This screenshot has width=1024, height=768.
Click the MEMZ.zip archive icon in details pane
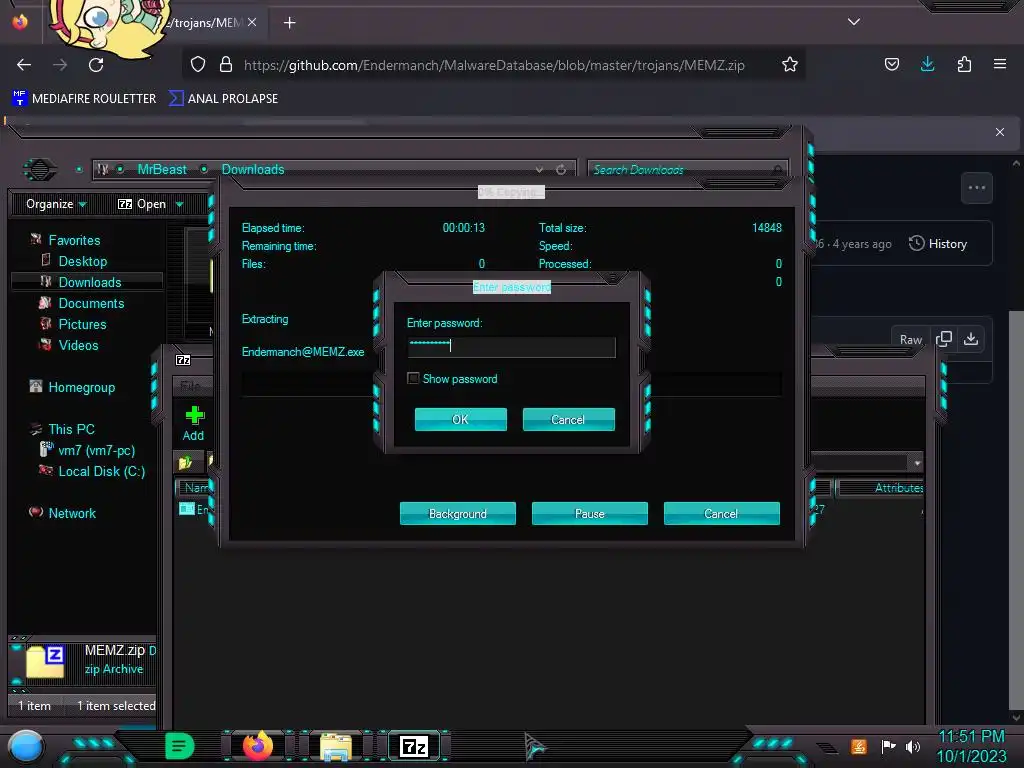pos(44,661)
